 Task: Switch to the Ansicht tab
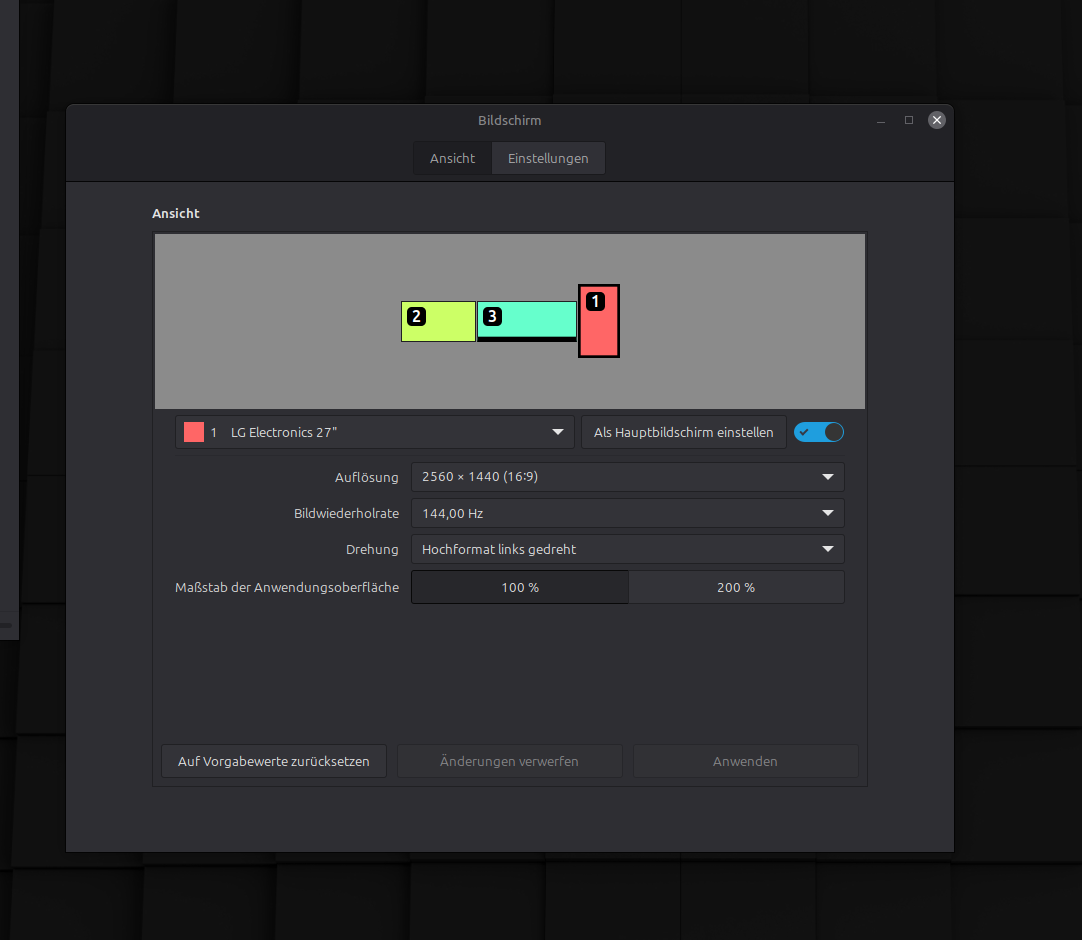pyautogui.click(x=452, y=158)
